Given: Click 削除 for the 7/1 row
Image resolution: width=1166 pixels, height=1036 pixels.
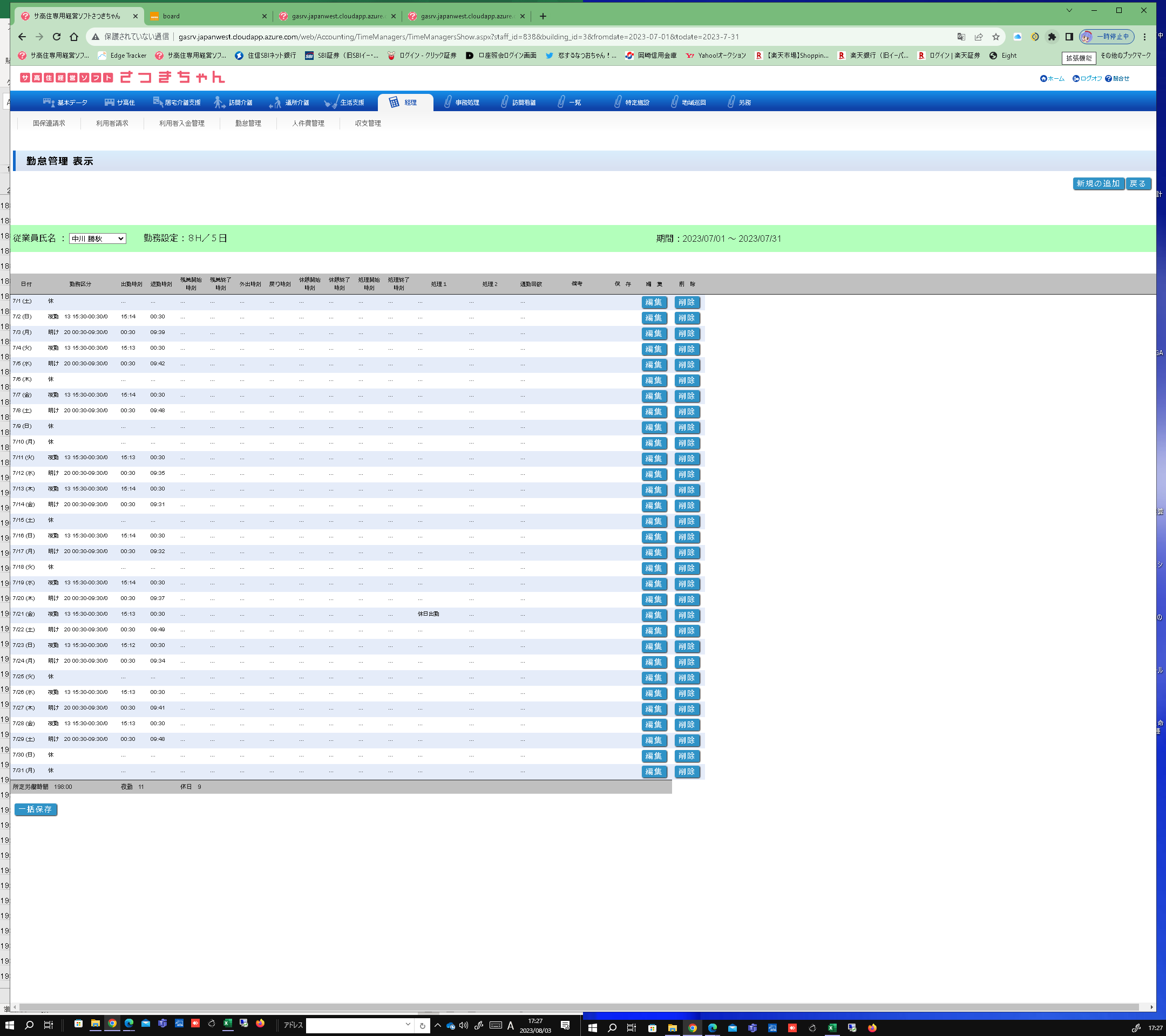Looking at the screenshot, I should pyautogui.click(x=686, y=302).
